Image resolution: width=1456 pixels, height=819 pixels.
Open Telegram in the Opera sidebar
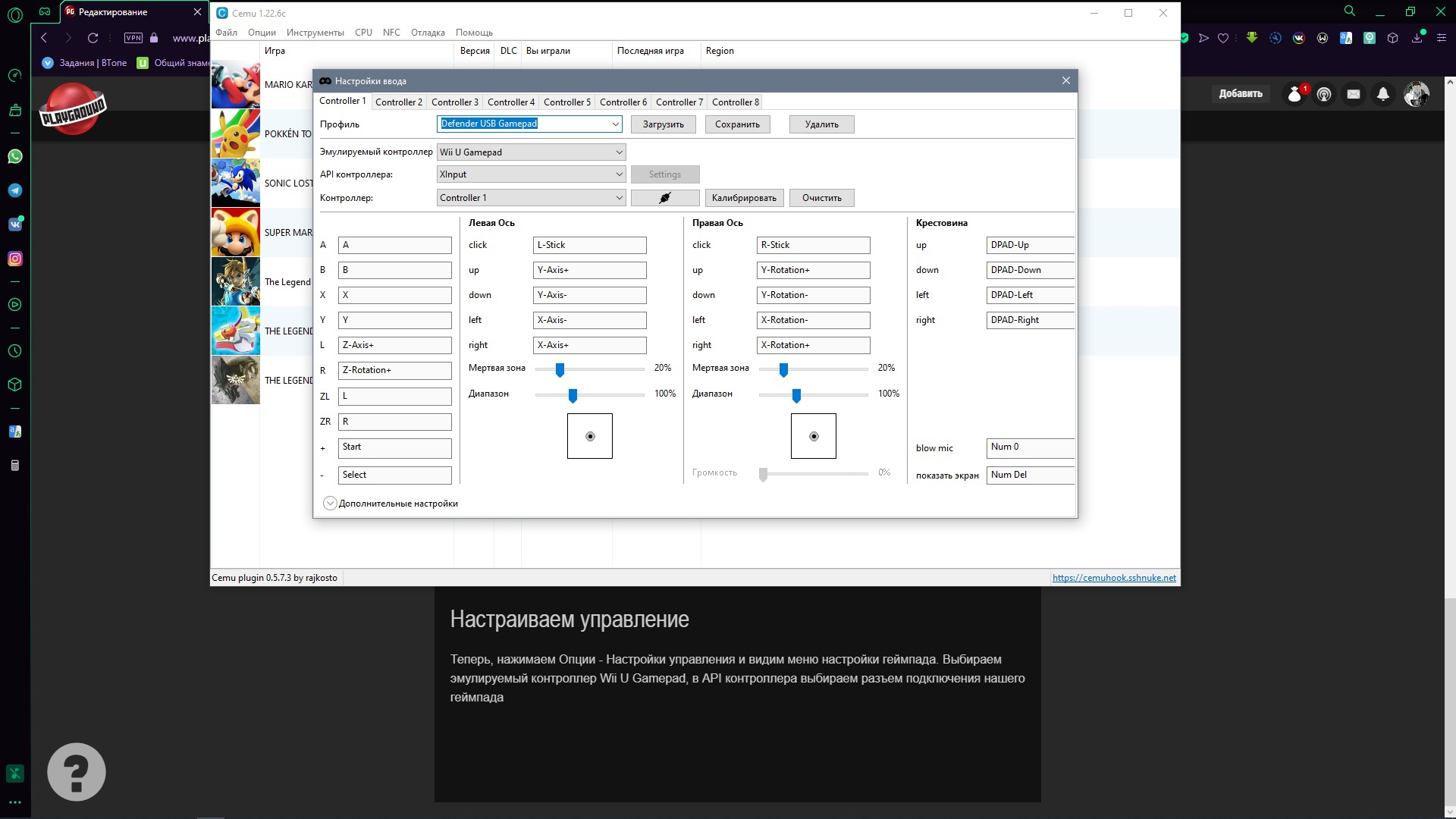14,190
